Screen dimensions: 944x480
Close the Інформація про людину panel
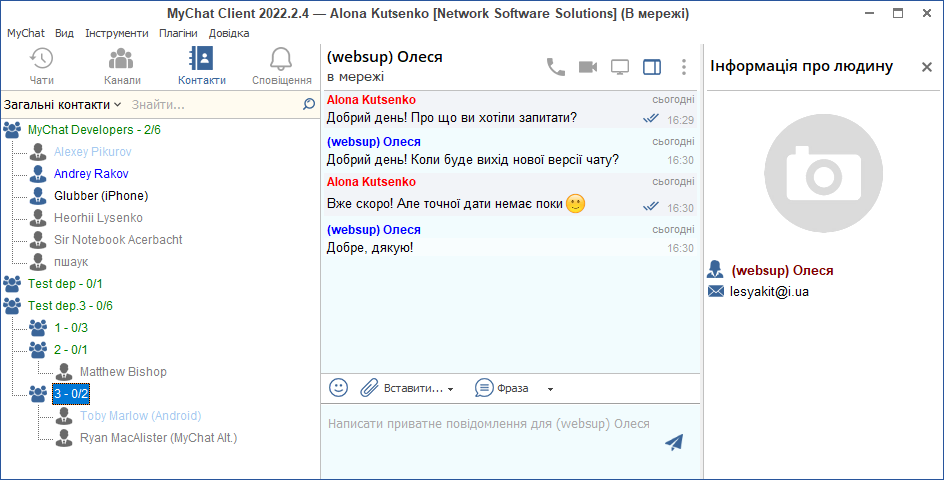click(927, 67)
